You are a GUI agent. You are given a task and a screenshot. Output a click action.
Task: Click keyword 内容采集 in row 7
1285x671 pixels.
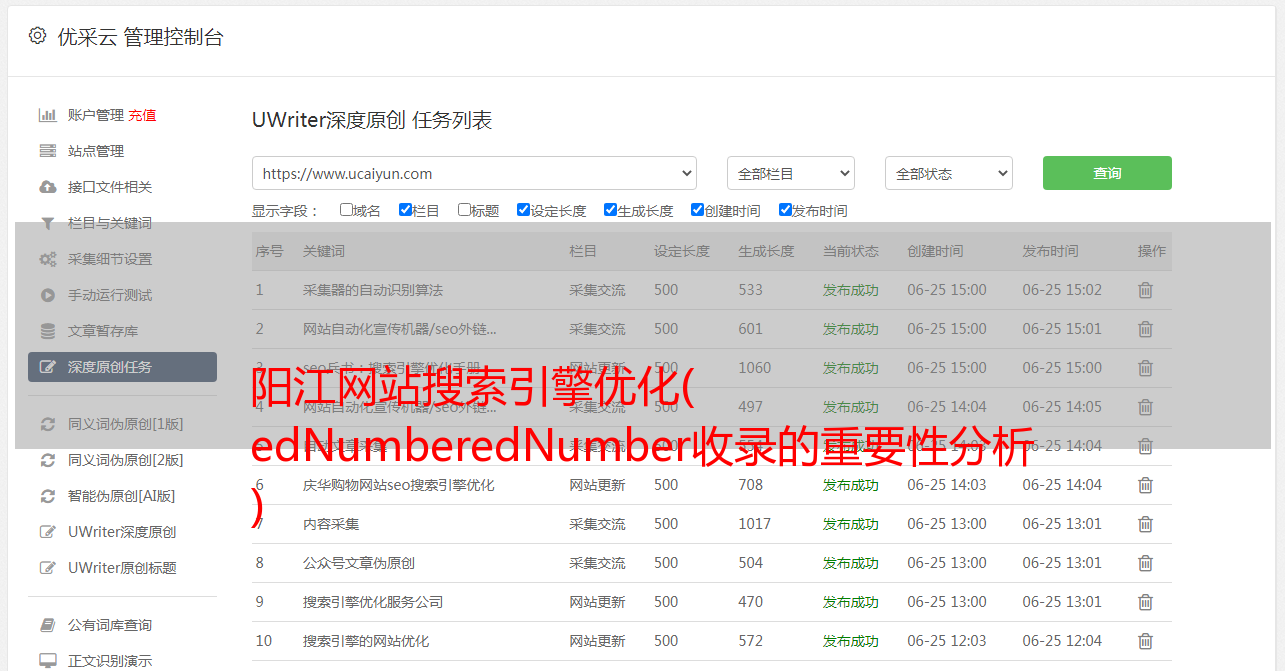tap(331, 524)
